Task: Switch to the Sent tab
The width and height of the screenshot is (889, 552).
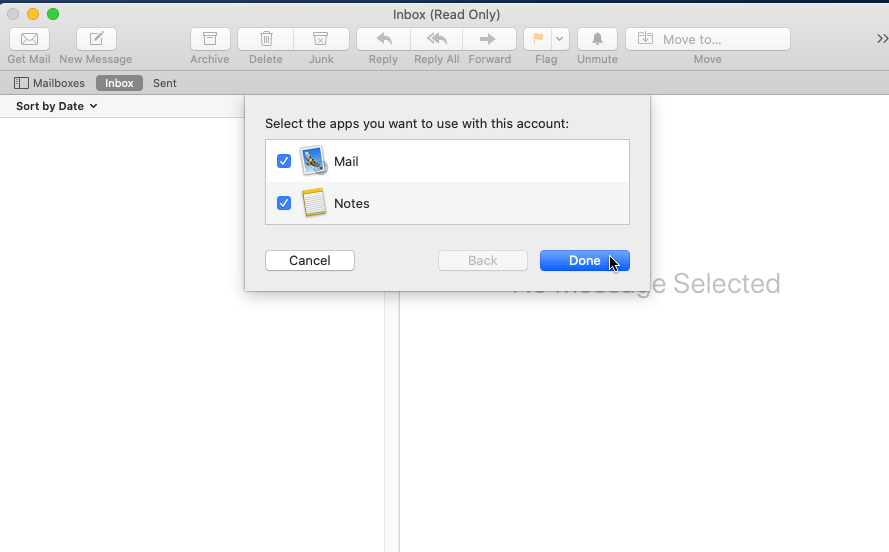Action: 165,83
